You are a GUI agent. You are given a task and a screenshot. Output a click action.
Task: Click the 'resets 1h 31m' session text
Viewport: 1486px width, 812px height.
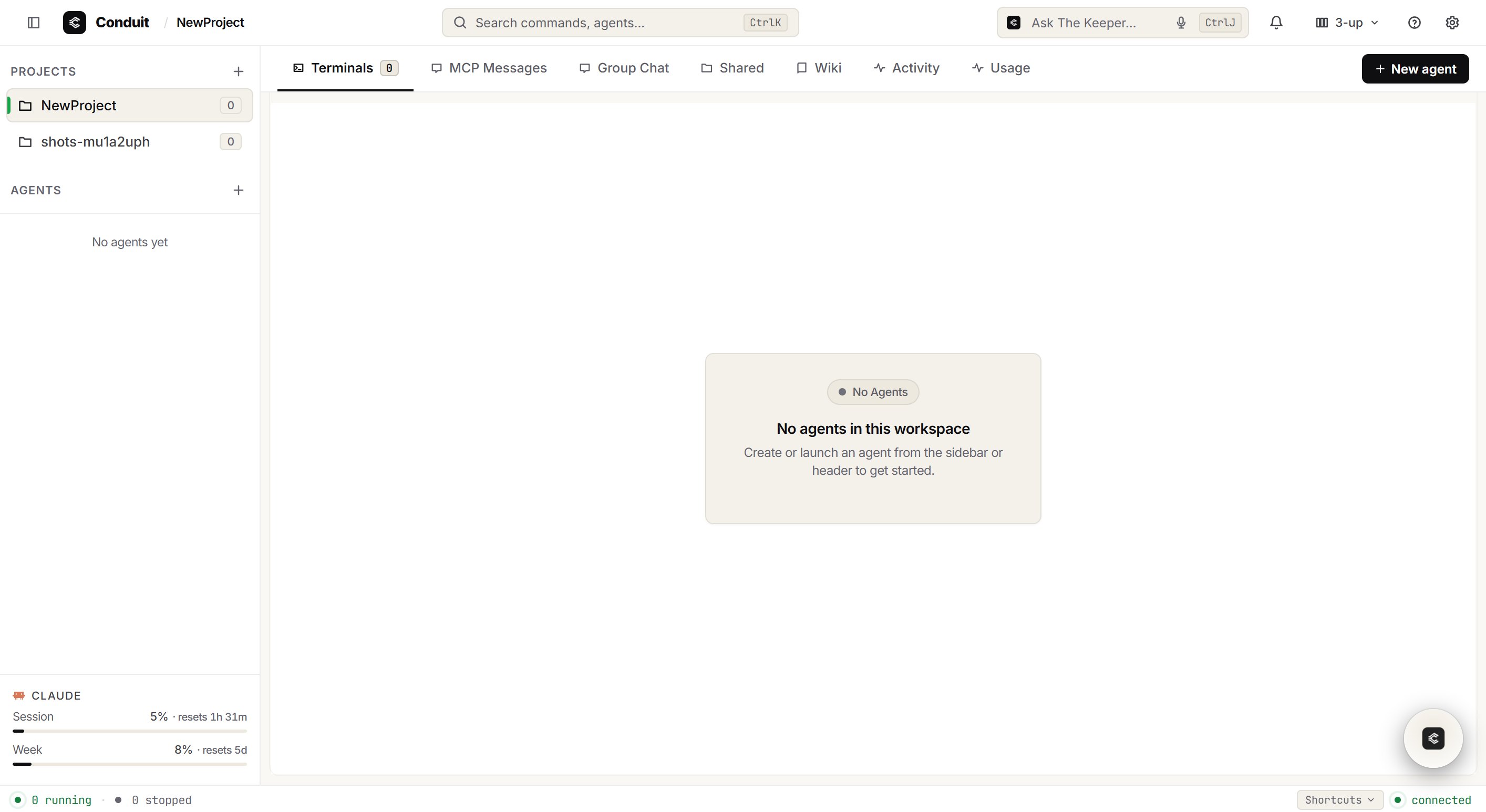[x=212, y=717]
